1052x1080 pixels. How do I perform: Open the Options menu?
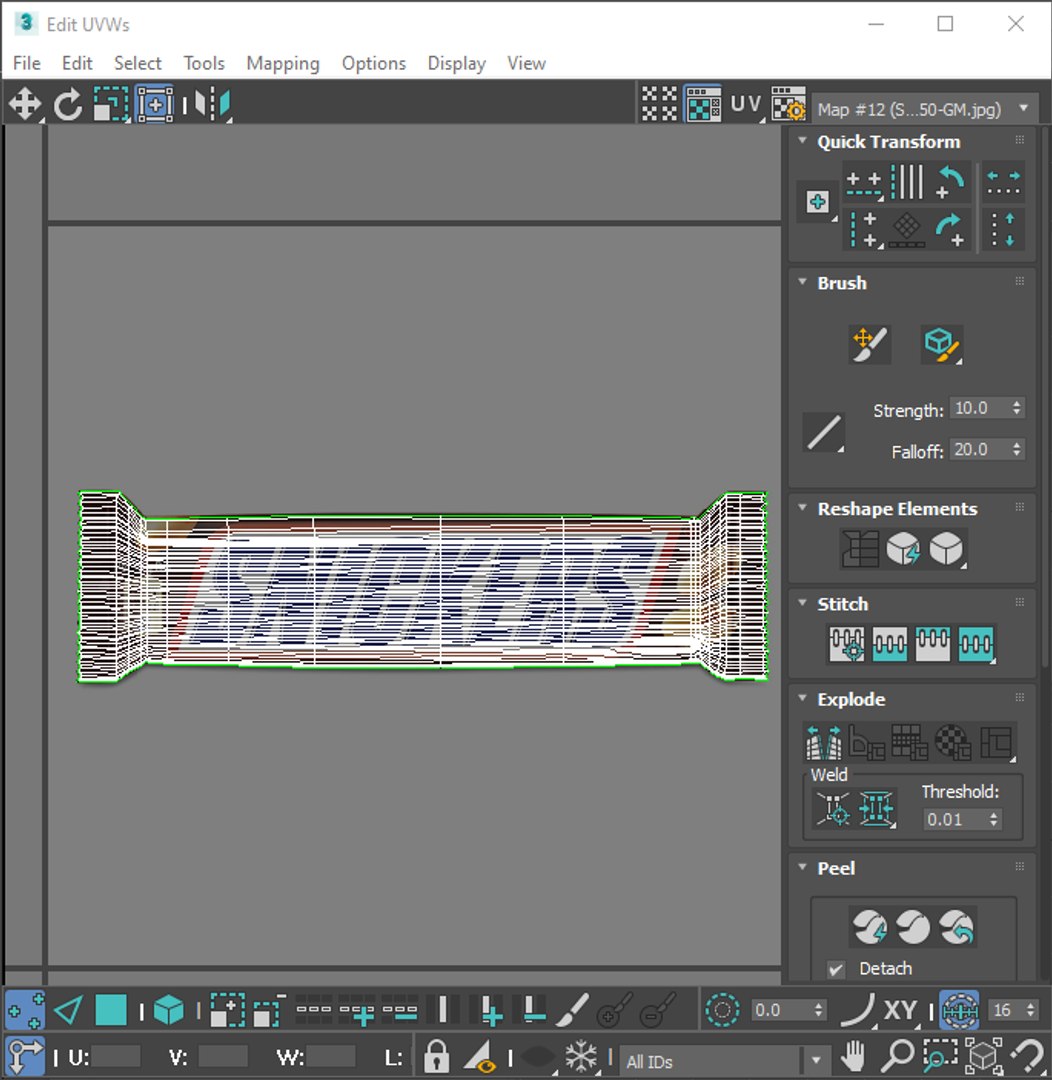point(374,63)
